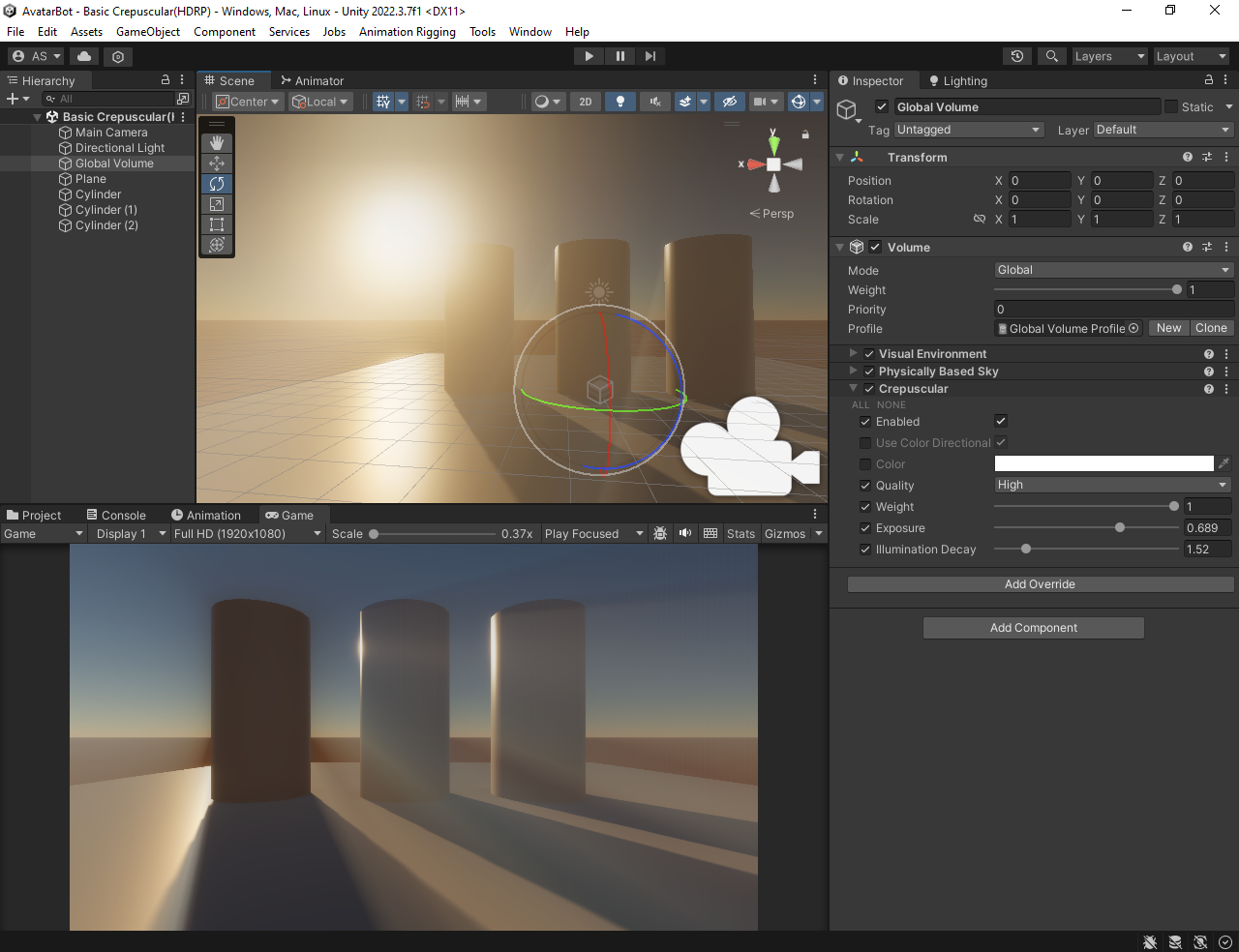Screen dimensions: 1239x952
Task: Select the Move tool
Action: tap(216, 164)
